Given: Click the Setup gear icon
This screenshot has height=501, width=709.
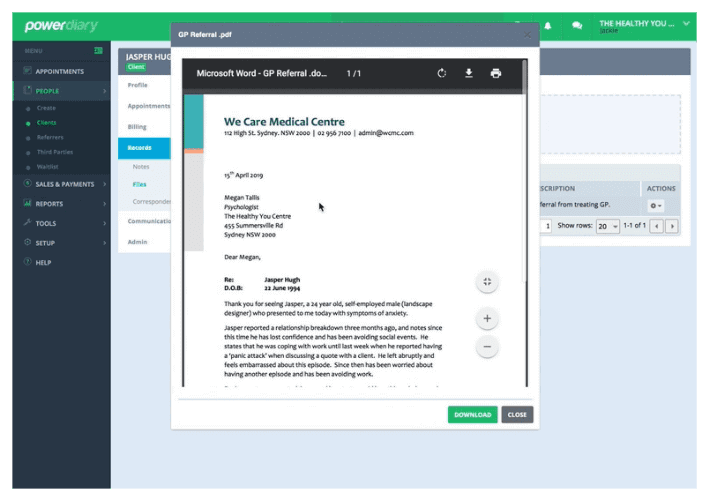Looking at the screenshot, I should coord(28,242).
